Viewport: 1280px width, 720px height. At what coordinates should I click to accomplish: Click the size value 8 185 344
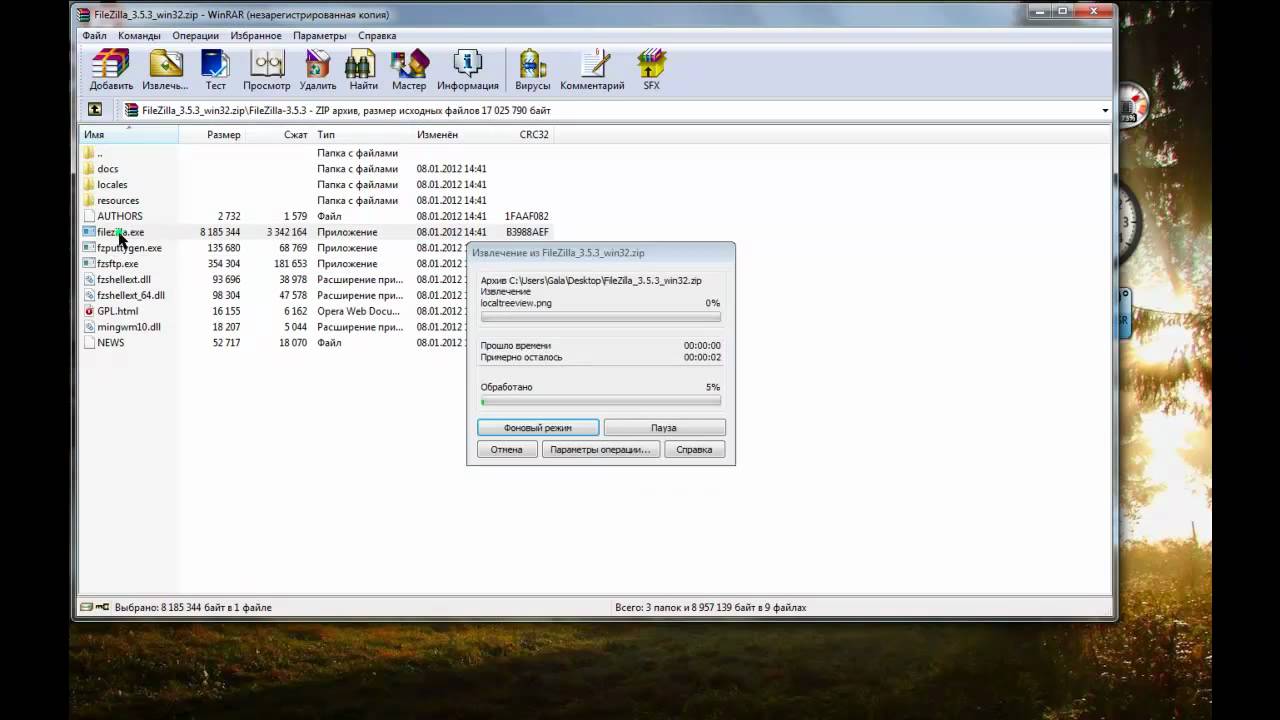220,232
